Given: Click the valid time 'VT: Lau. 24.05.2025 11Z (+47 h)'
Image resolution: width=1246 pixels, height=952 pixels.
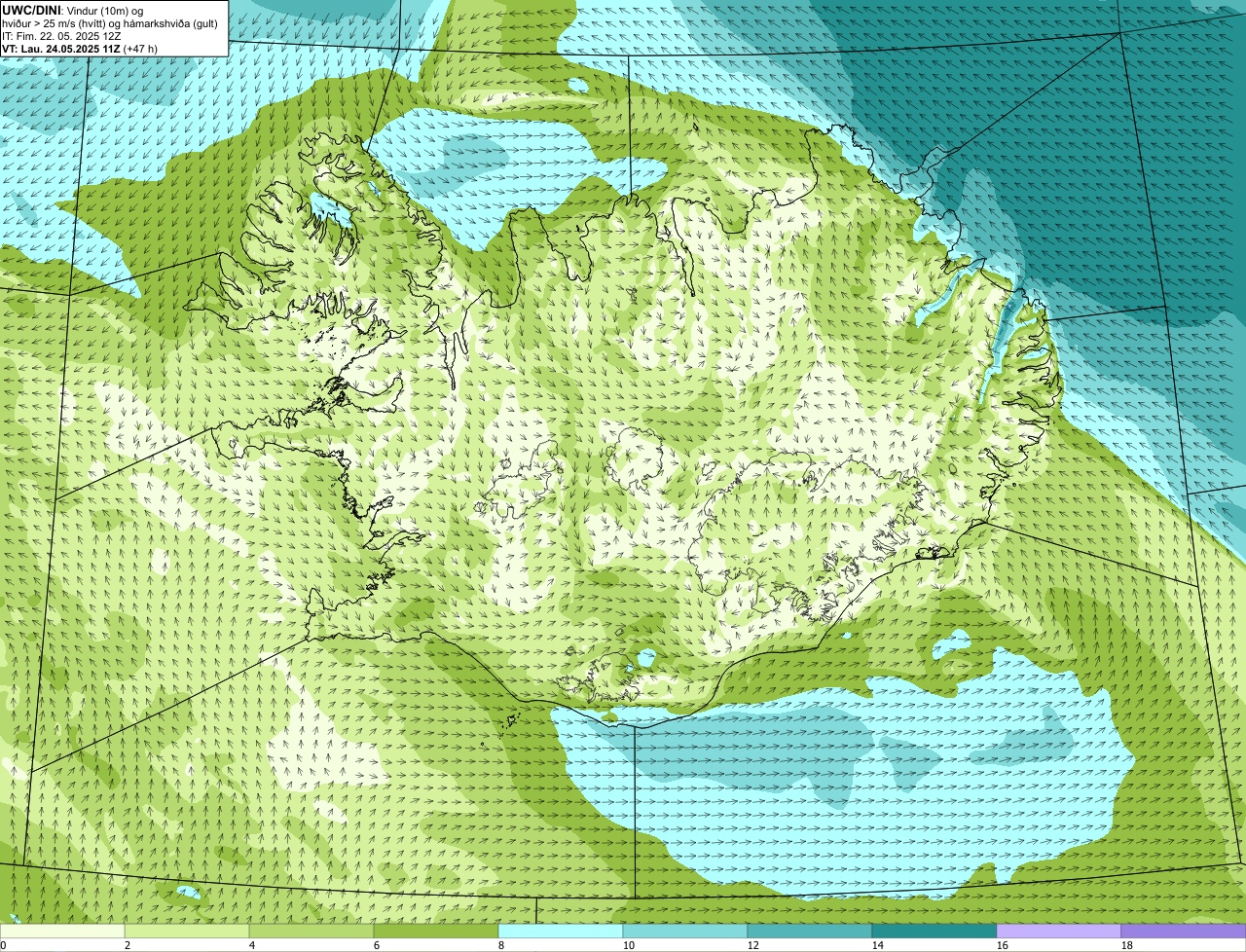Looking at the screenshot, I should click(80, 49).
